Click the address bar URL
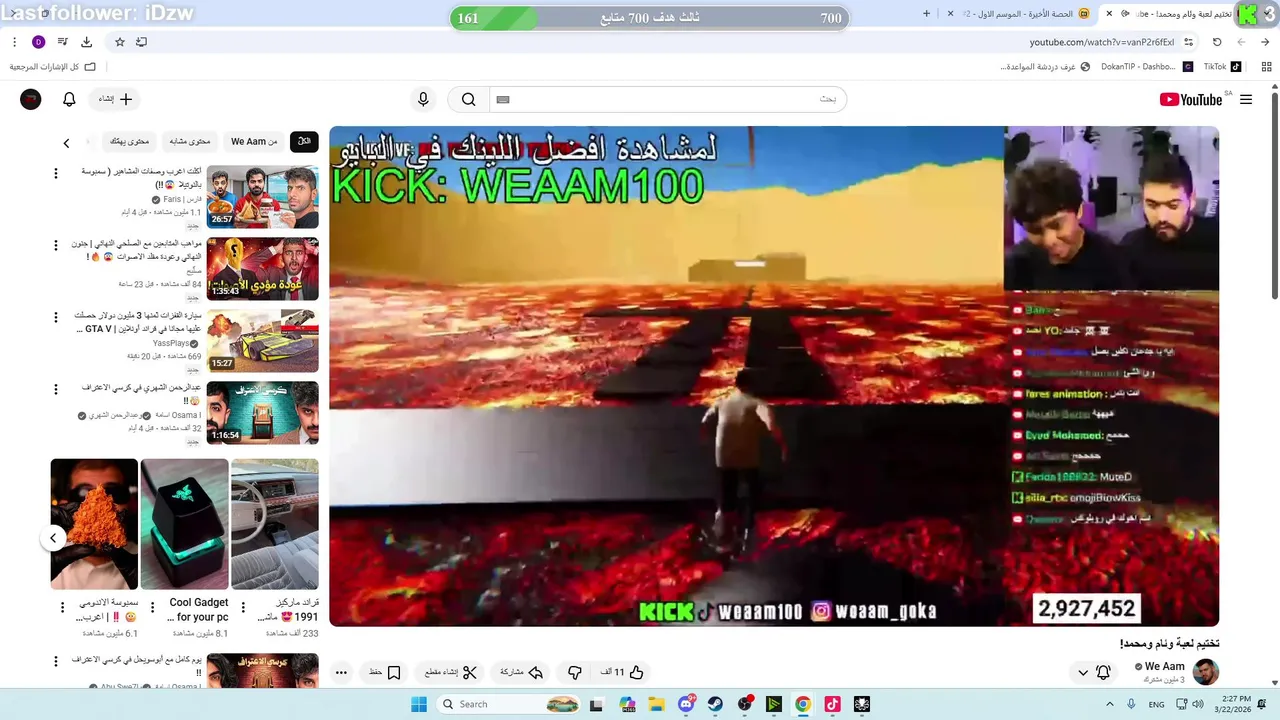This screenshot has width=1280, height=720. pyautogui.click(x=1102, y=42)
